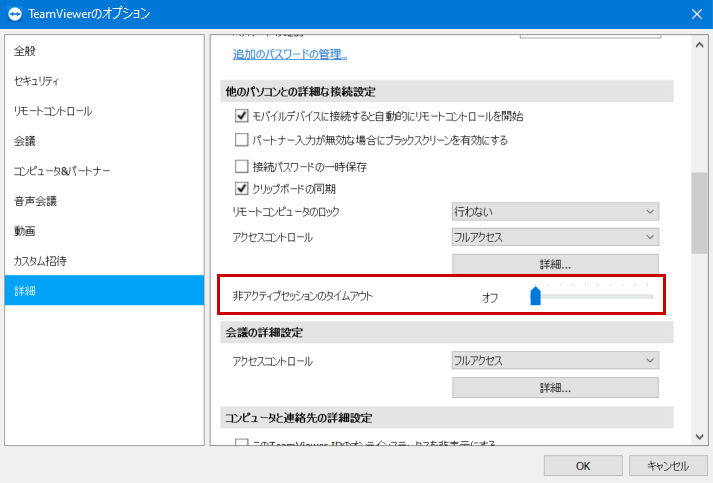Click the scrollbar up arrow

pos(700,45)
